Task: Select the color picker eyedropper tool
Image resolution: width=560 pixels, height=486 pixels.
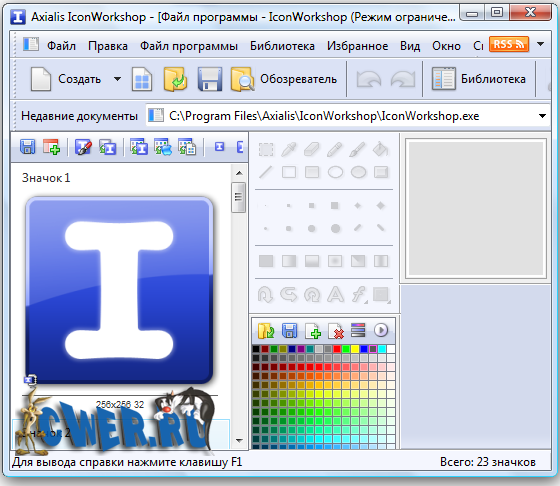Action: [x=289, y=150]
